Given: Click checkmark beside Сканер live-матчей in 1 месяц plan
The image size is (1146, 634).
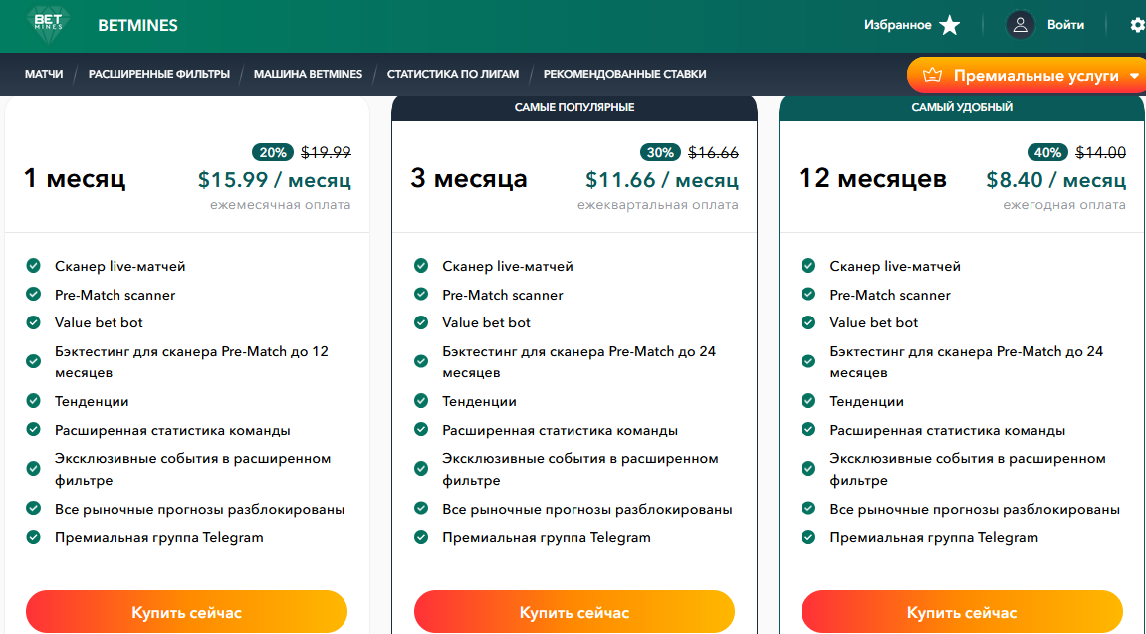Looking at the screenshot, I should pyautogui.click(x=34, y=265).
